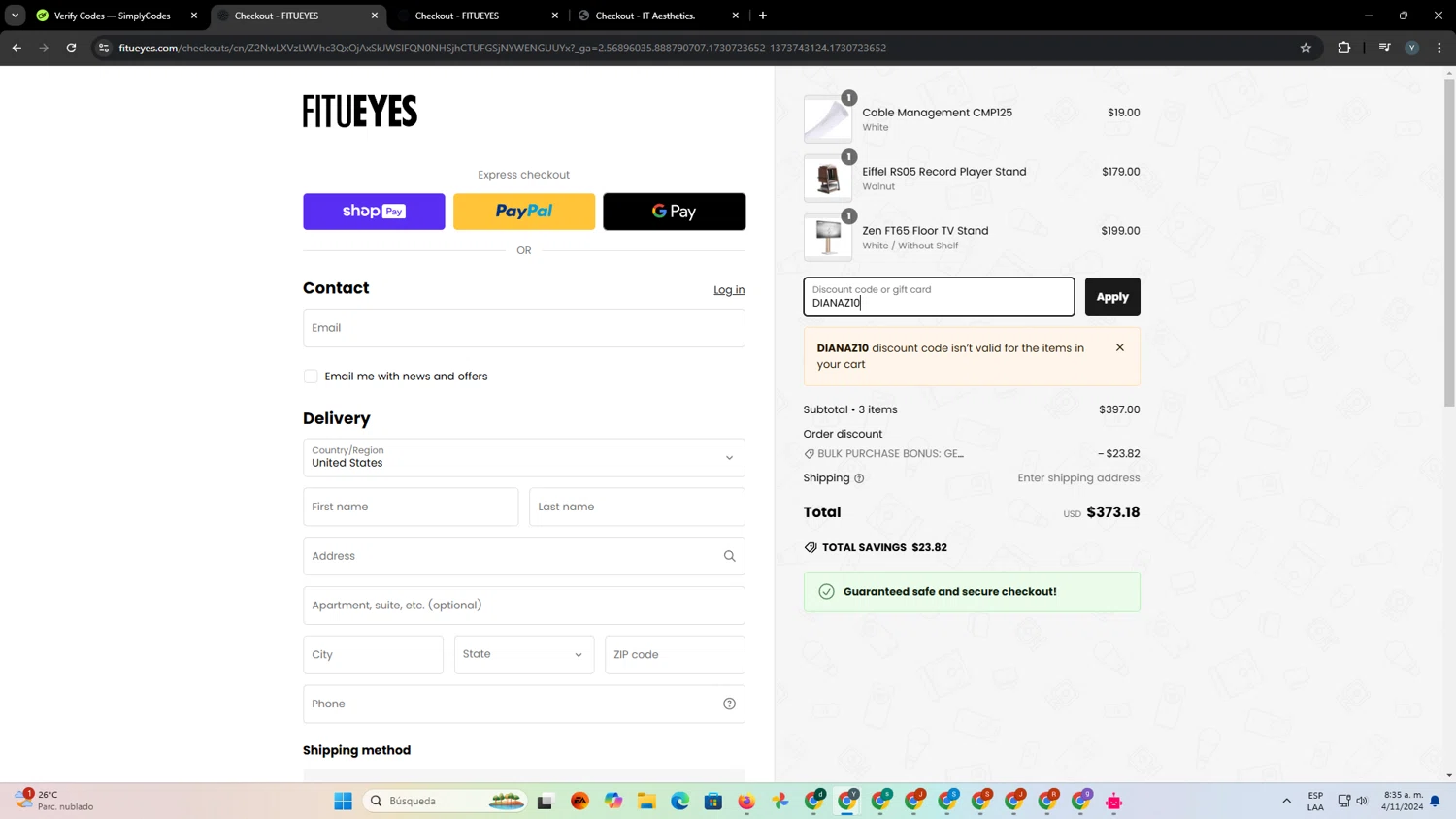Click the total savings tag icon
Viewport: 1456px width, 819px height.
pyautogui.click(x=811, y=547)
